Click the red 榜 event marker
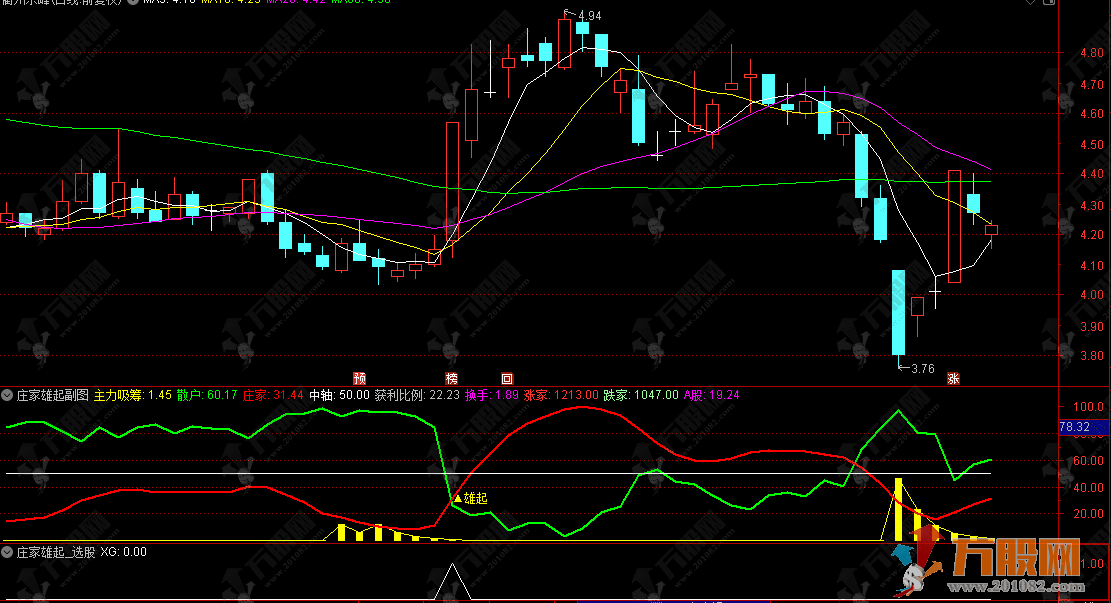1111x603 pixels. pyautogui.click(x=452, y=378)
